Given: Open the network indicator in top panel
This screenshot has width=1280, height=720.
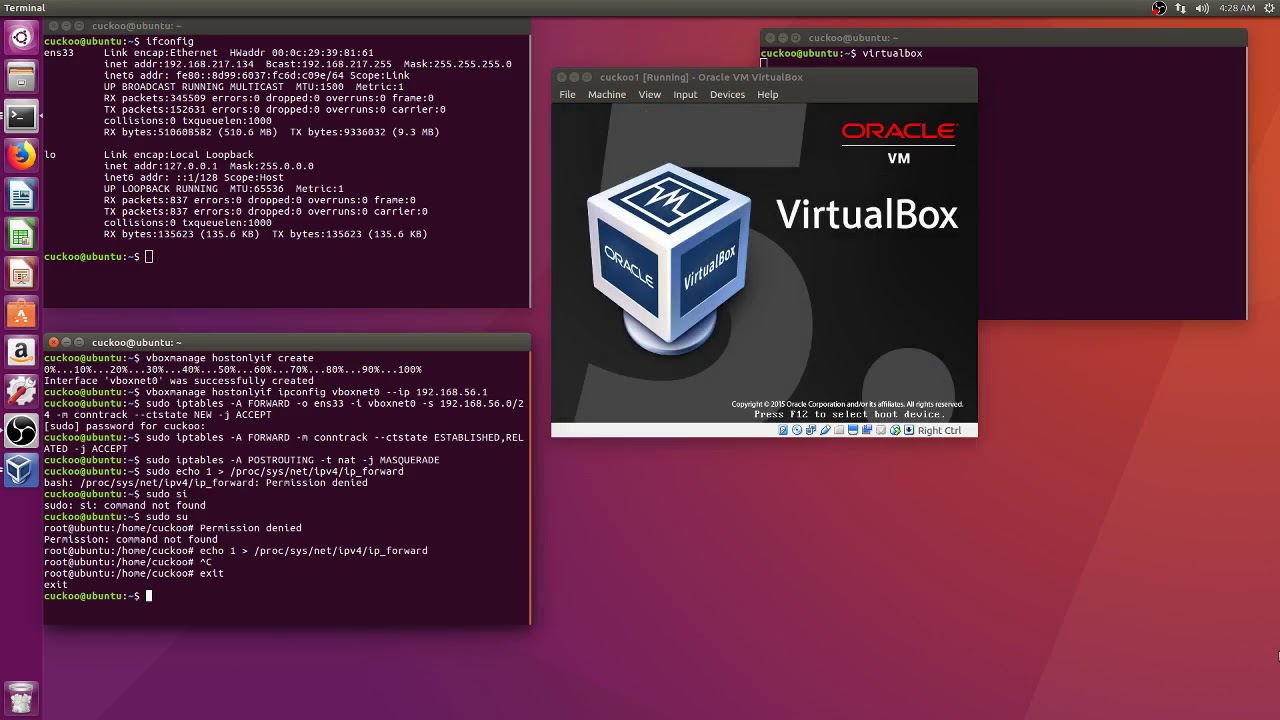Looking at the screenshot, I should (x=1181, y=8).
